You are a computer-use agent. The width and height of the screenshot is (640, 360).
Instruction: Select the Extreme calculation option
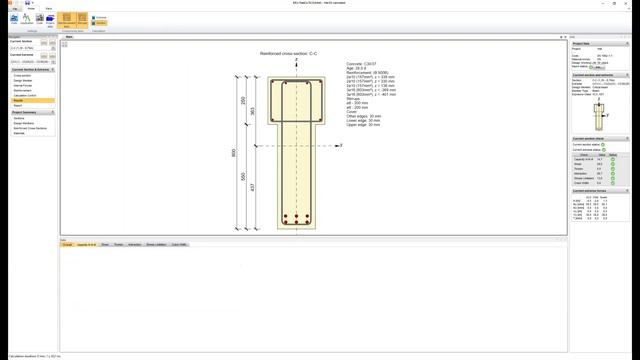pyautogui.click(x=99, y=18)
